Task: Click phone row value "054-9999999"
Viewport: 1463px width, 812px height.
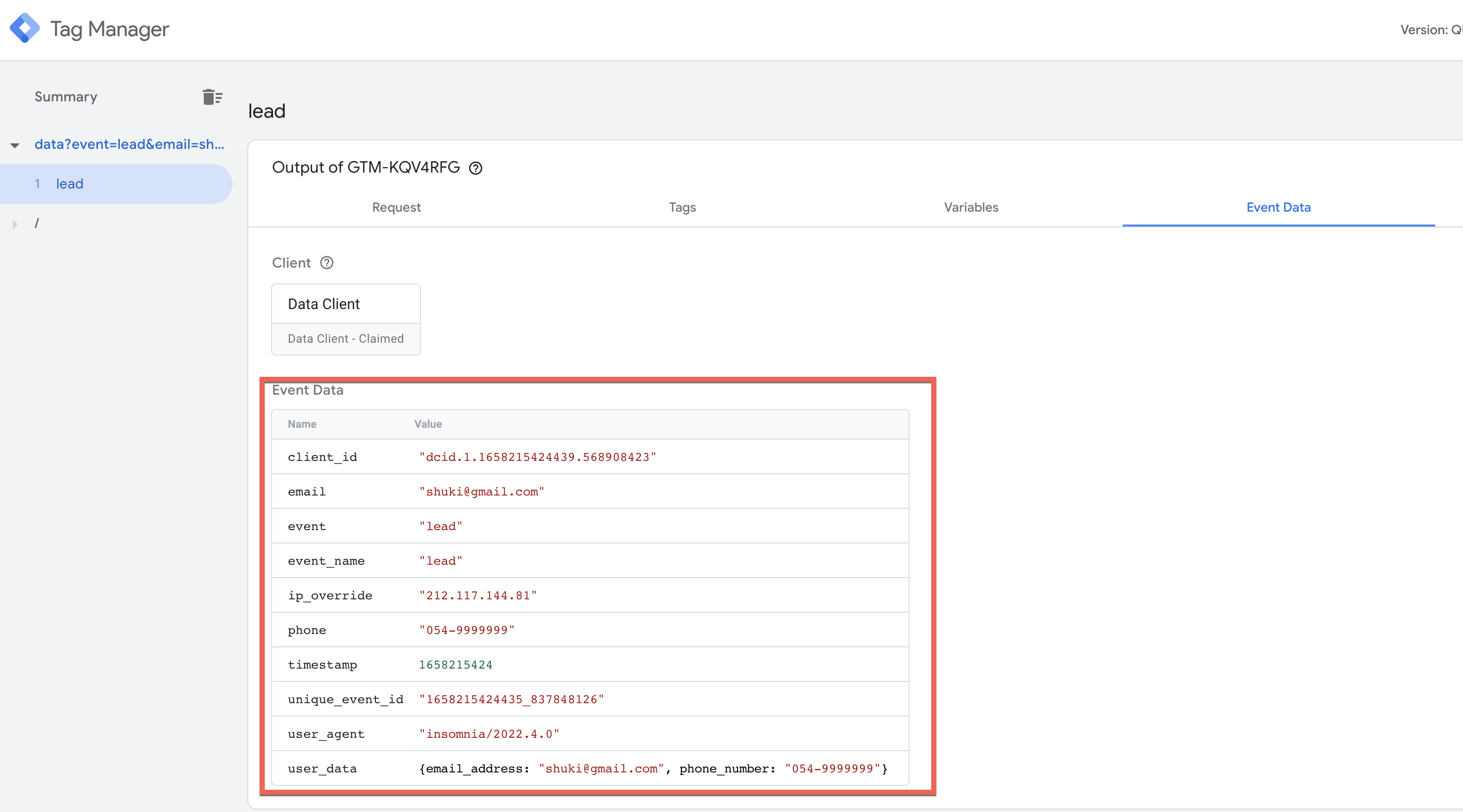Action: click(x=467, y=631)
